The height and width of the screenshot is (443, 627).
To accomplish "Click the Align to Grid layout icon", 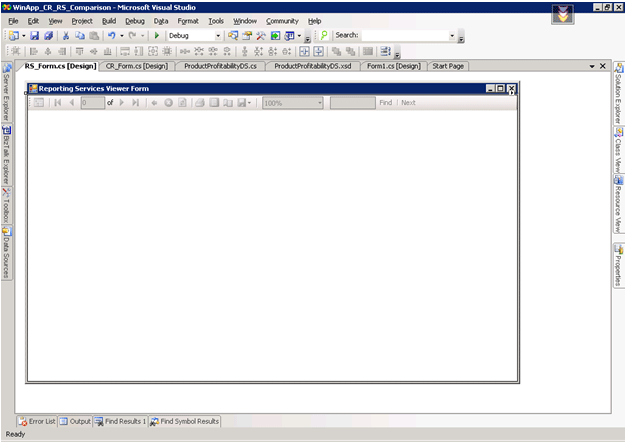I will [x=16, y=51].
